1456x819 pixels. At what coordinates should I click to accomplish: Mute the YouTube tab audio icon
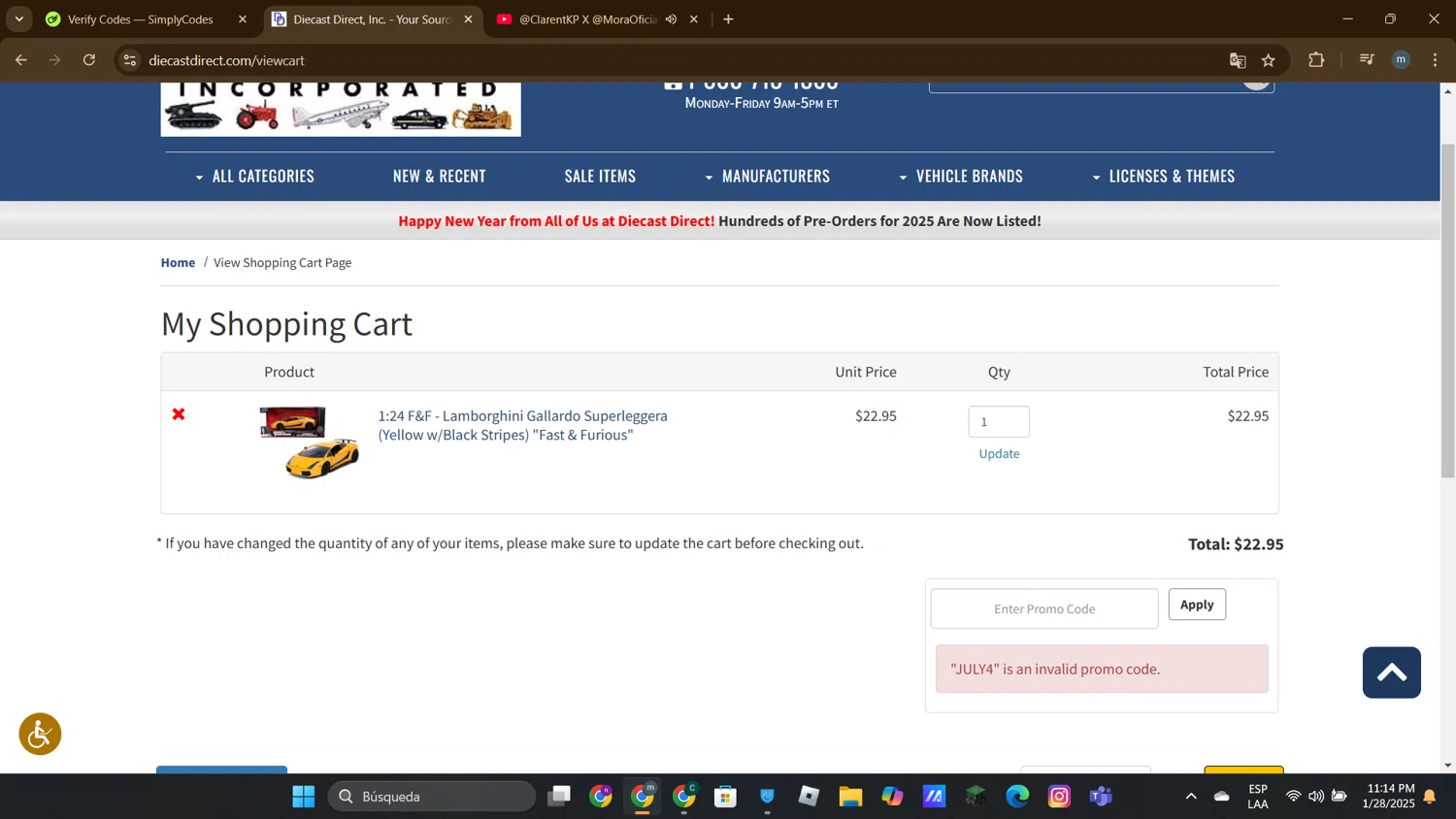pos(671,19)
